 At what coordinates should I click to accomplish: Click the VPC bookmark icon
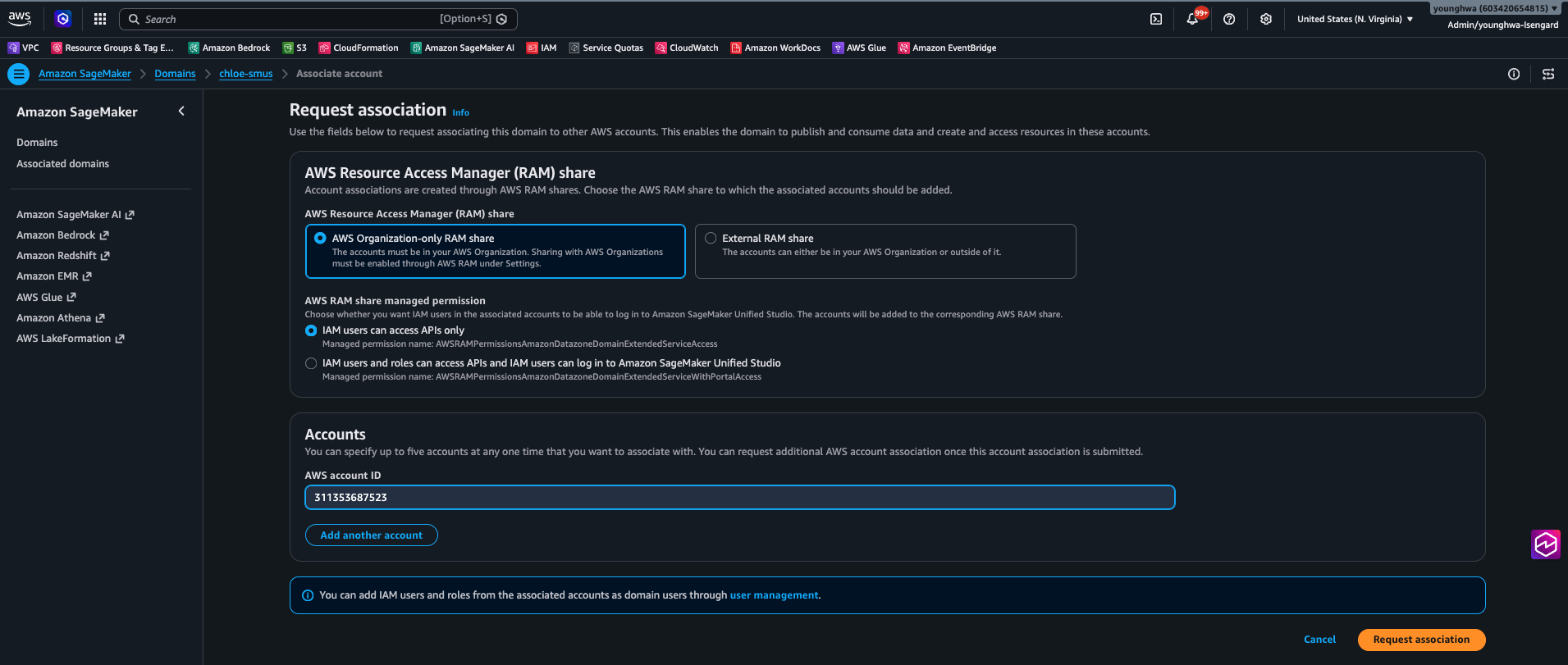click(x=13, y=48)
